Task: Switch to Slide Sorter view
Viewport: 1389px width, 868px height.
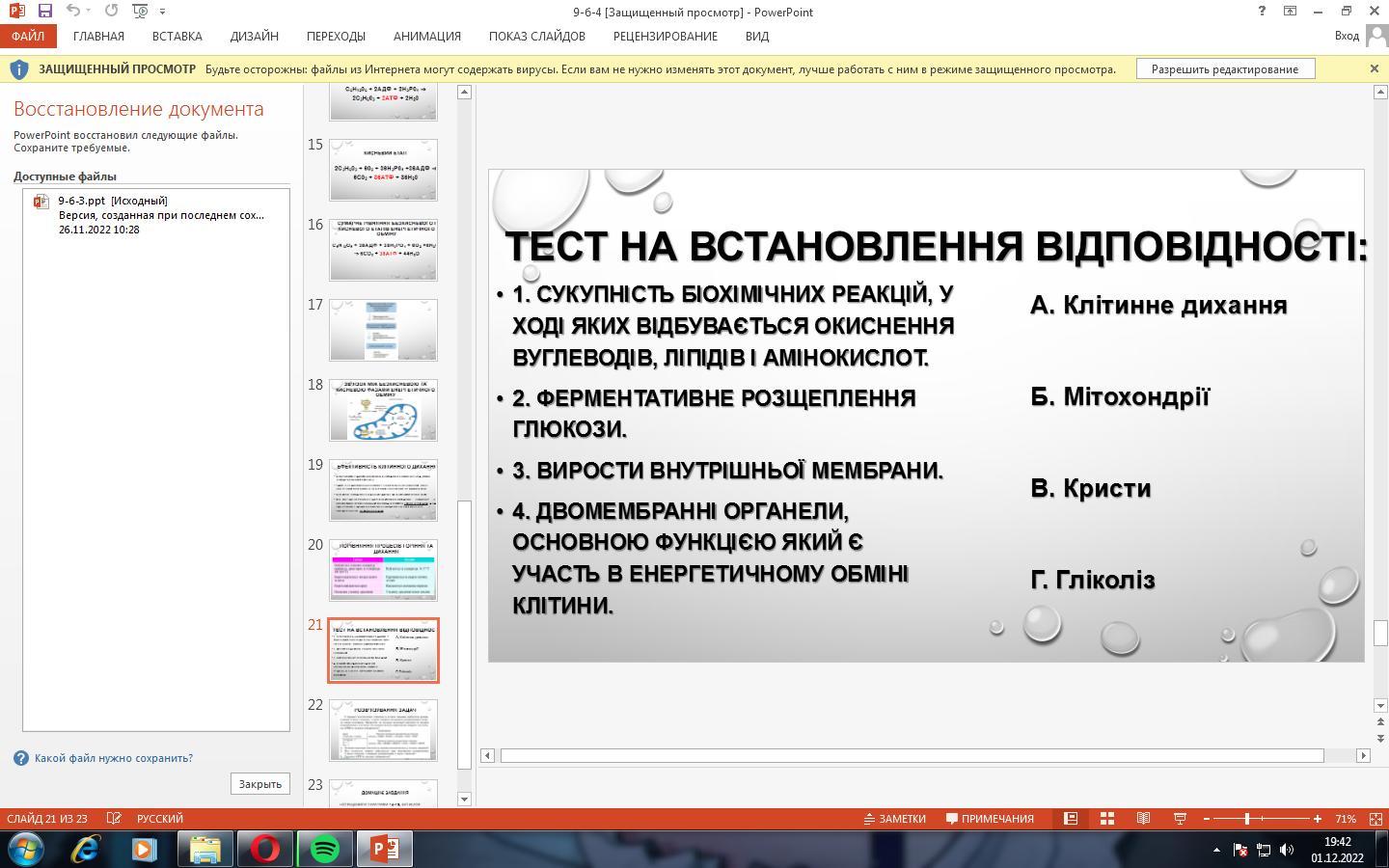Action: pos(1107,819)
